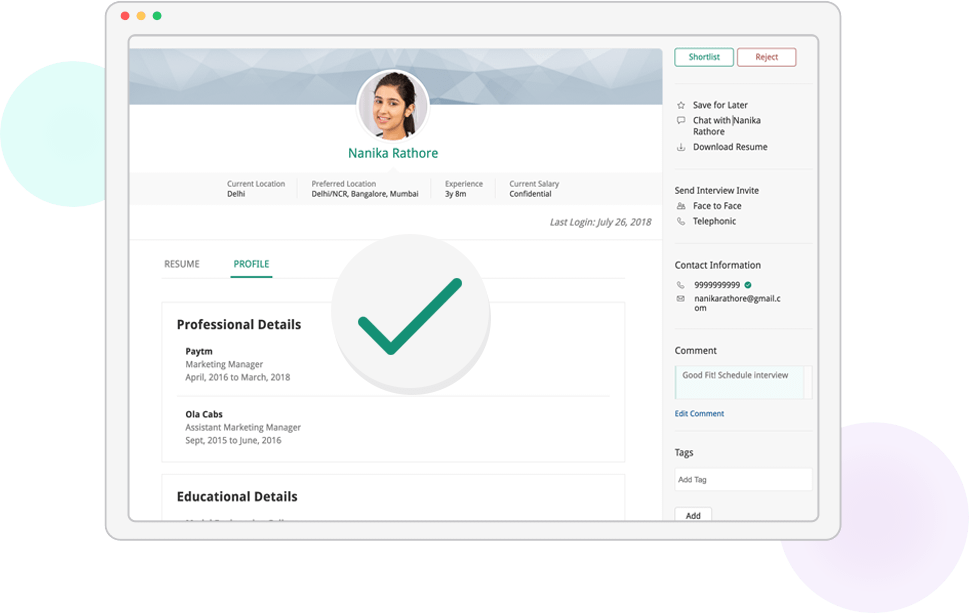Click the Face to Face interview icon
Viewport: 969px width, 613px height.
click(x=681, y=206)
